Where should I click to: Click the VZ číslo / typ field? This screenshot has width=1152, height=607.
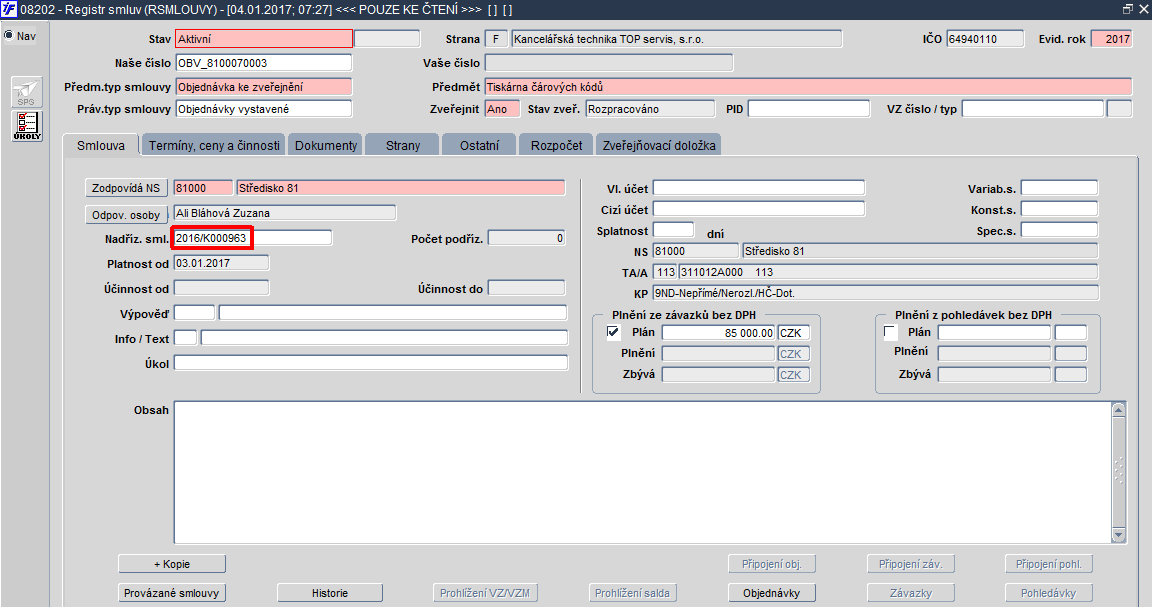pos(1033,109)
